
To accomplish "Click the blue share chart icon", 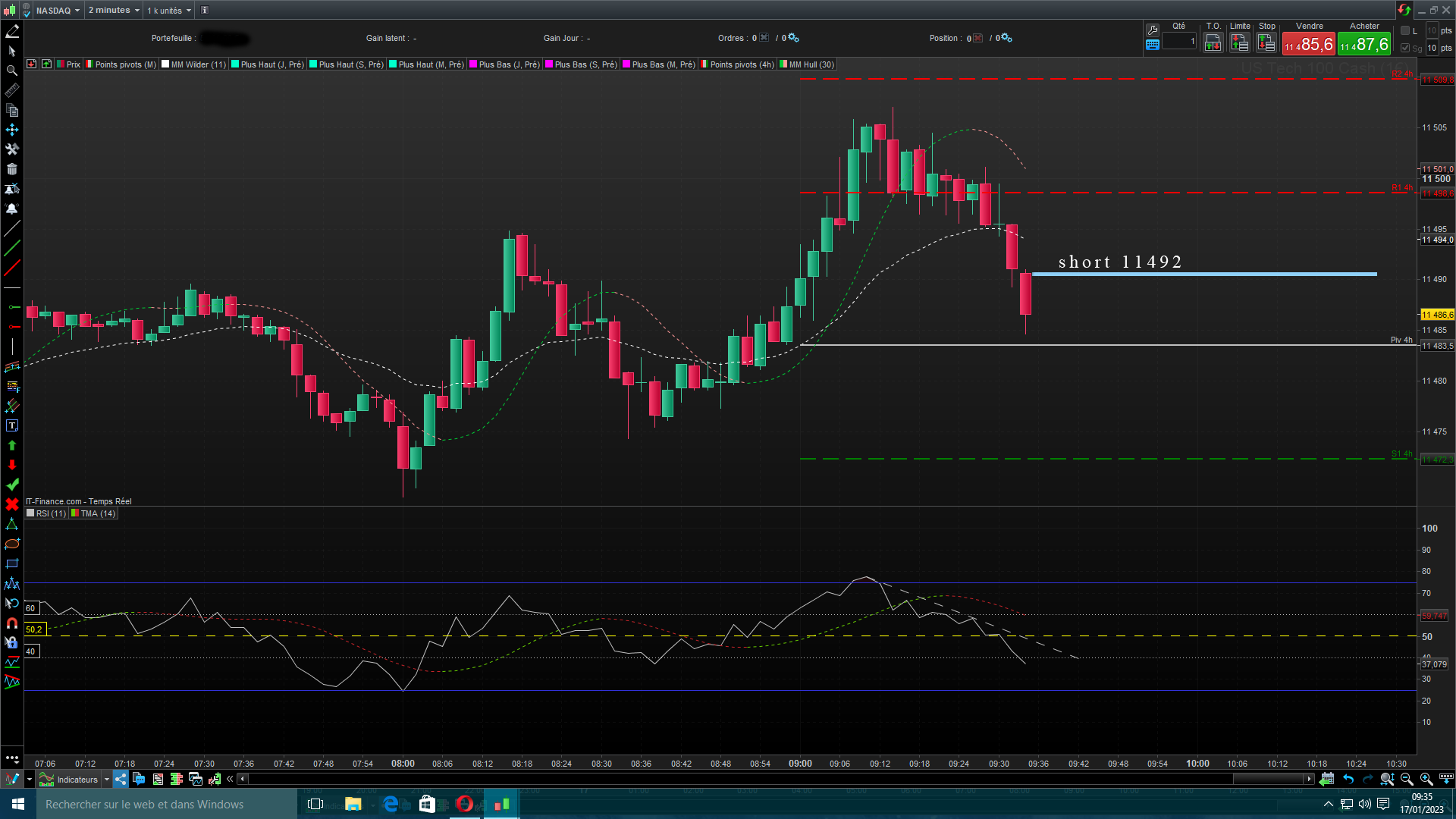I will click(x=121, y=779).
